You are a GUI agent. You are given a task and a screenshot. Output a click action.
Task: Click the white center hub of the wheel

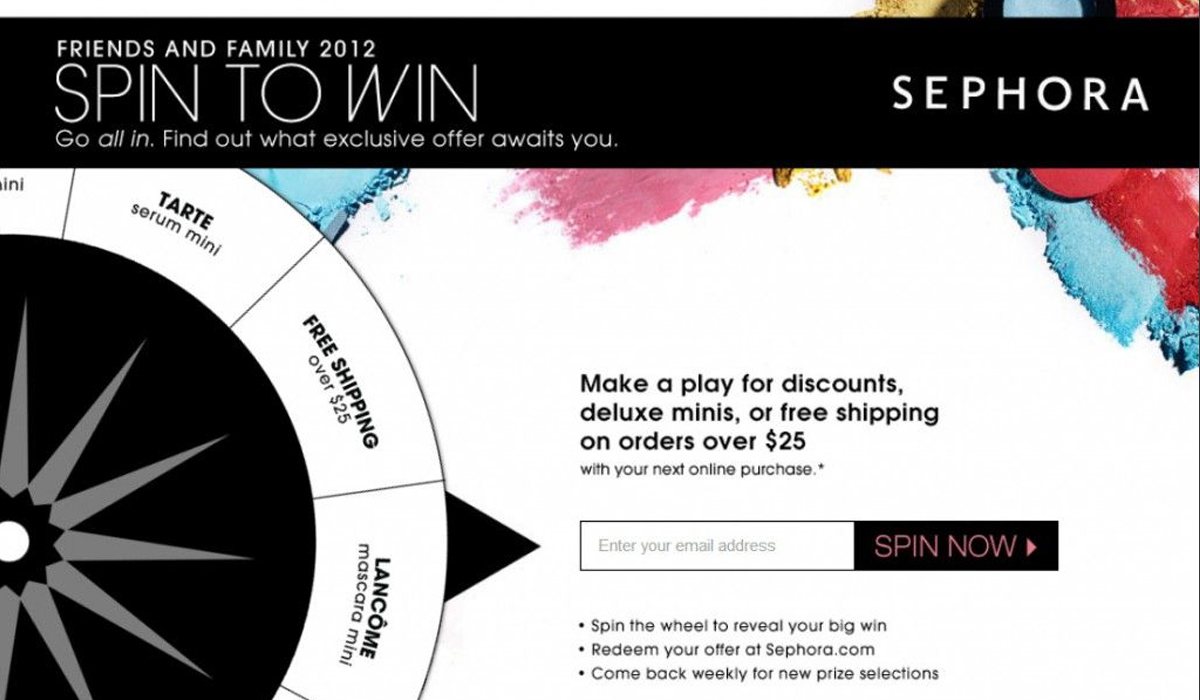tap(10, 541)
